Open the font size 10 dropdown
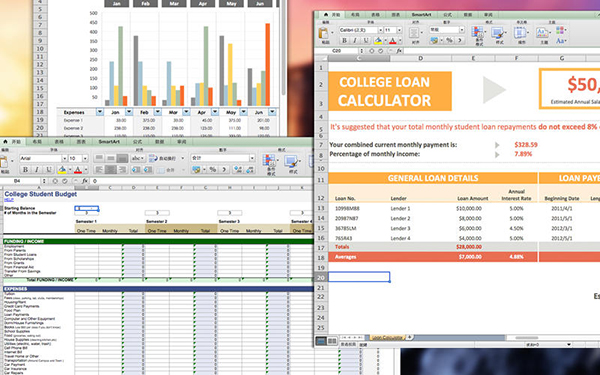Image resolution: width=600 pixels, height=375 pixels. click(85, 158)
